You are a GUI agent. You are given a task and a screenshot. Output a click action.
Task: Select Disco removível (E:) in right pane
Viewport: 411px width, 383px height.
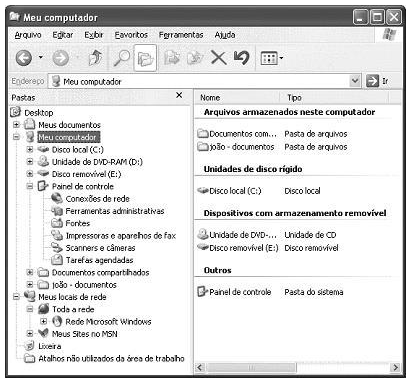238,248
